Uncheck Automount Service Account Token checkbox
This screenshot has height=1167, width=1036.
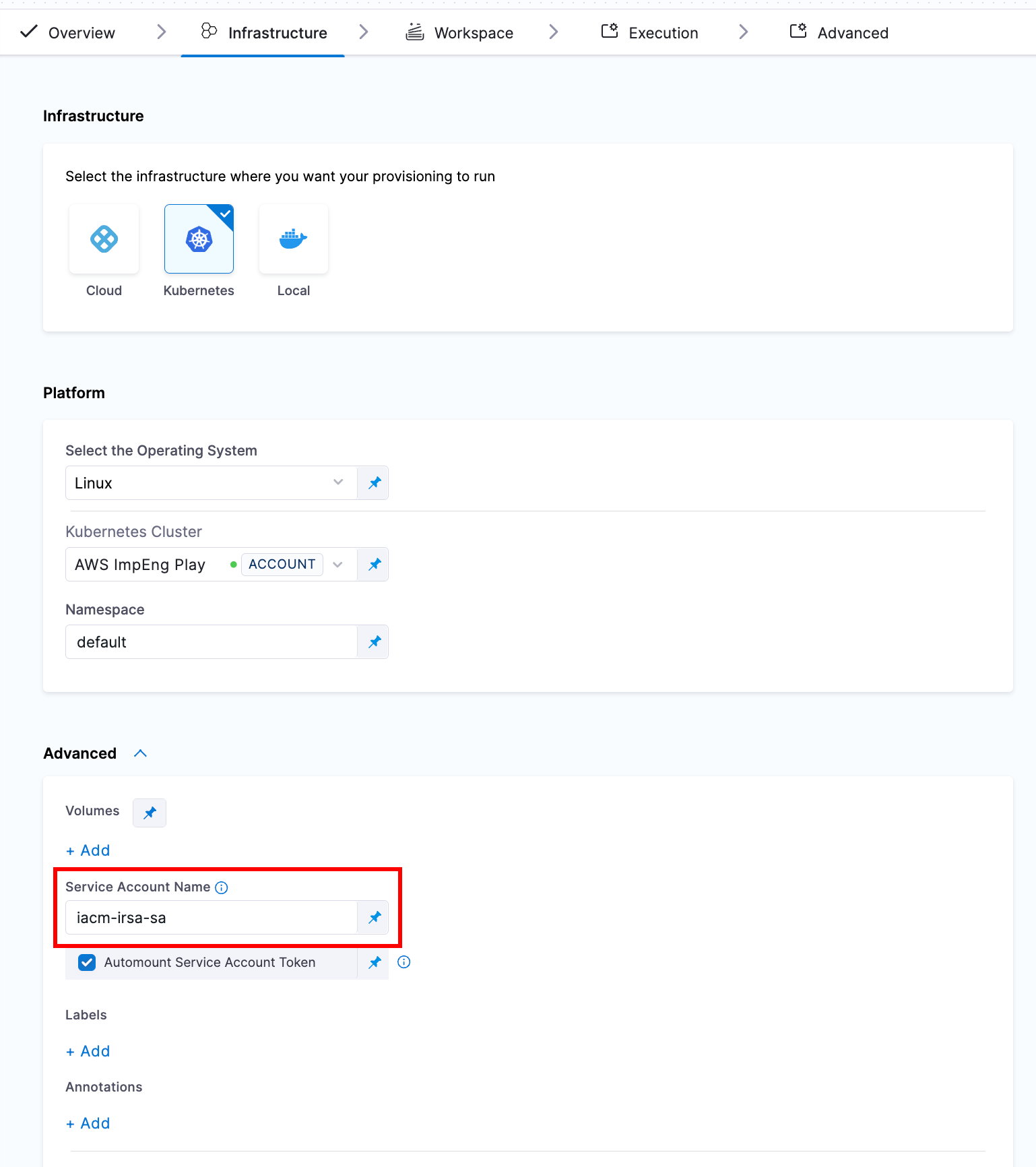pos(87,962)
